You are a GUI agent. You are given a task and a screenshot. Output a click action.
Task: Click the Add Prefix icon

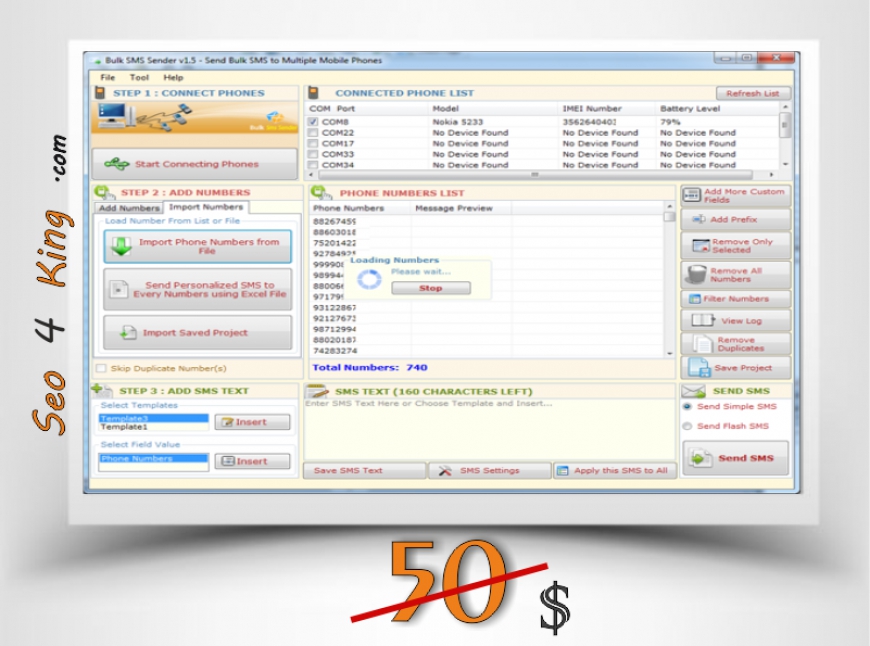tap(699, 219)
